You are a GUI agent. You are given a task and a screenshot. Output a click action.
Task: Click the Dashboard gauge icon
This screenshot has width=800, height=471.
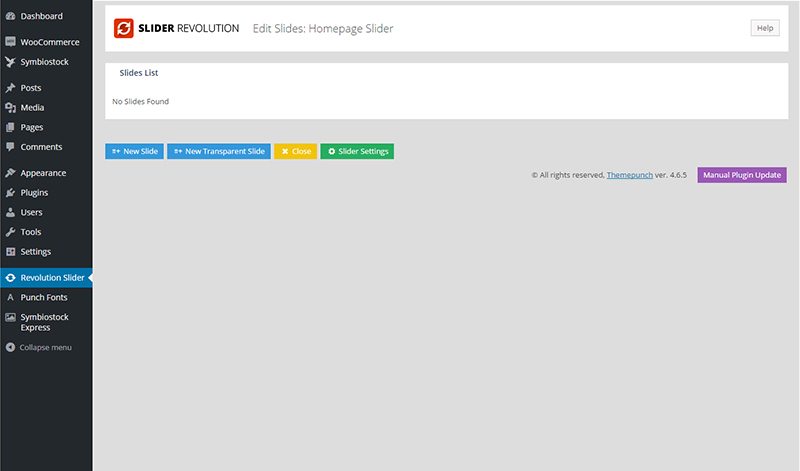click(10, 16)
